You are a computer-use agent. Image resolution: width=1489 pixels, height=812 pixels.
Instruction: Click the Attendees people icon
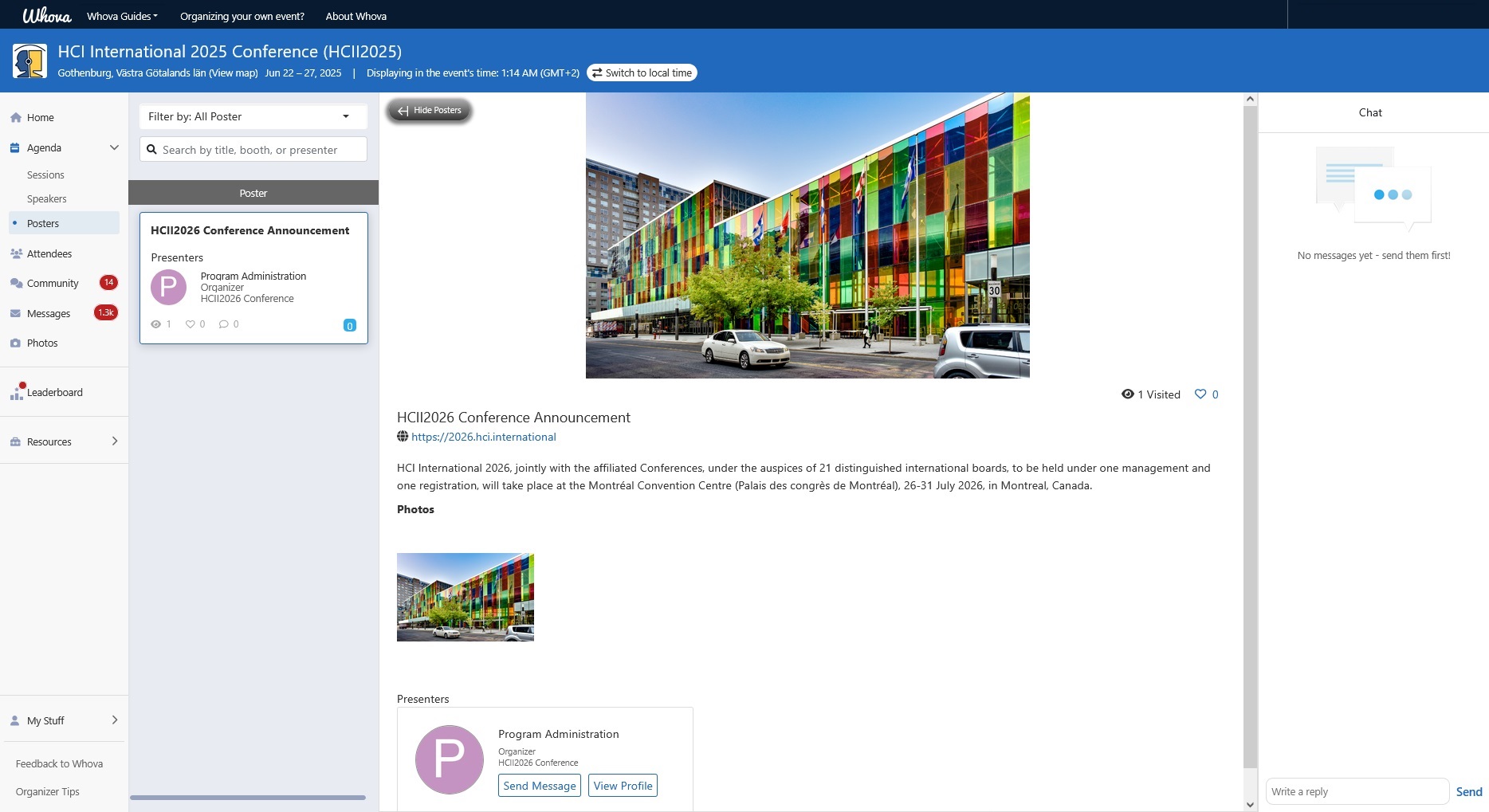pyautogui.click(x=15, y=253)
